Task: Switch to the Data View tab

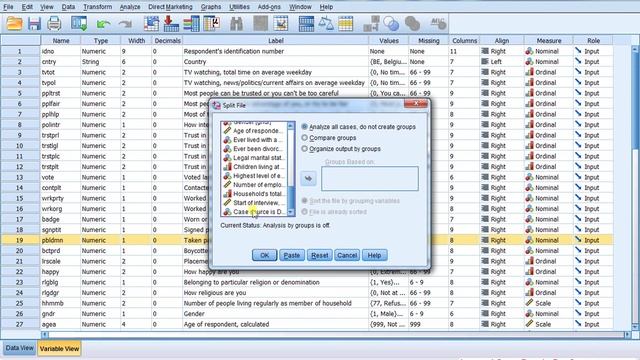Action: (19, 348)
